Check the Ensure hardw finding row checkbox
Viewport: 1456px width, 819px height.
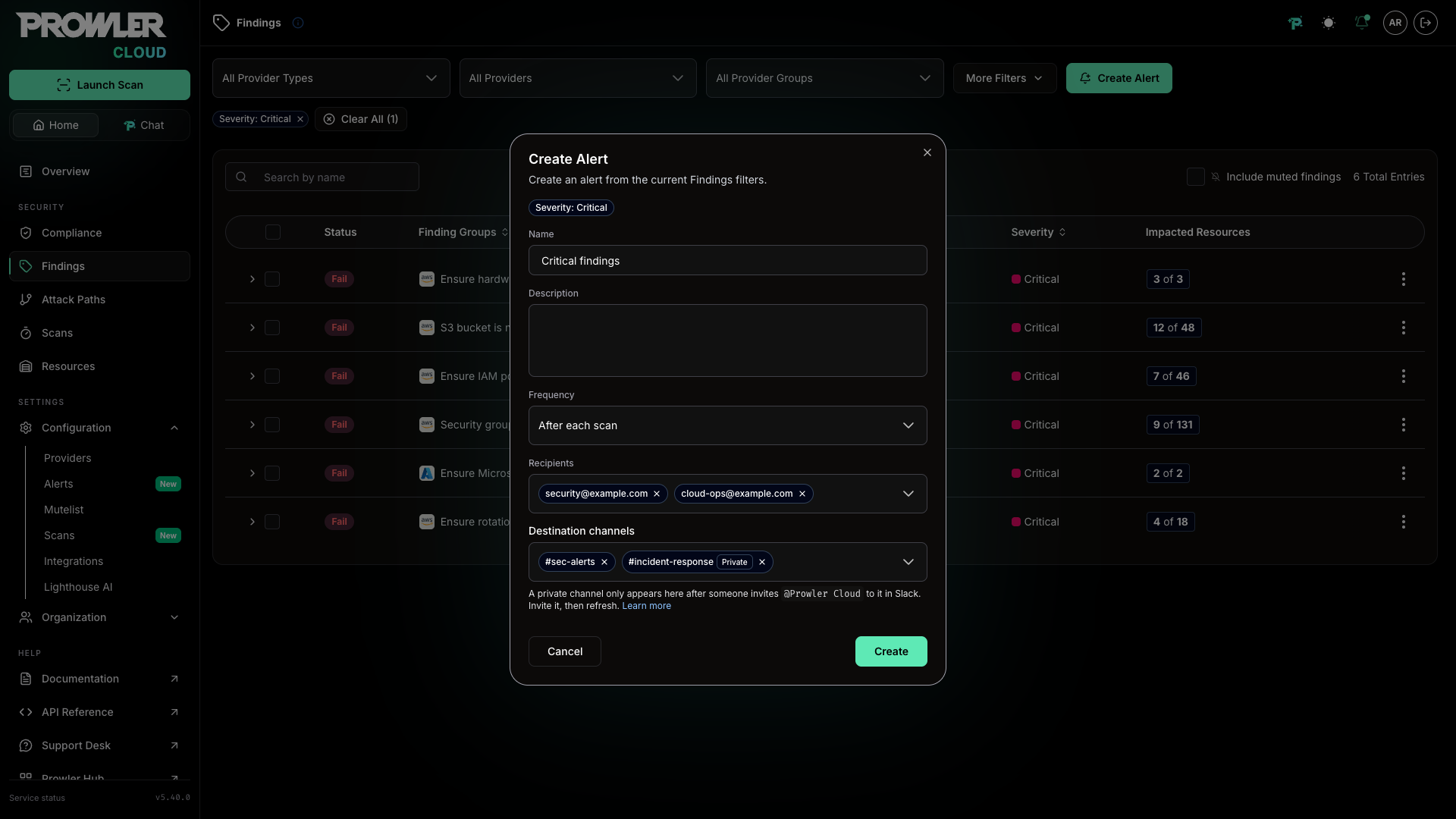(x=272, y=279)
